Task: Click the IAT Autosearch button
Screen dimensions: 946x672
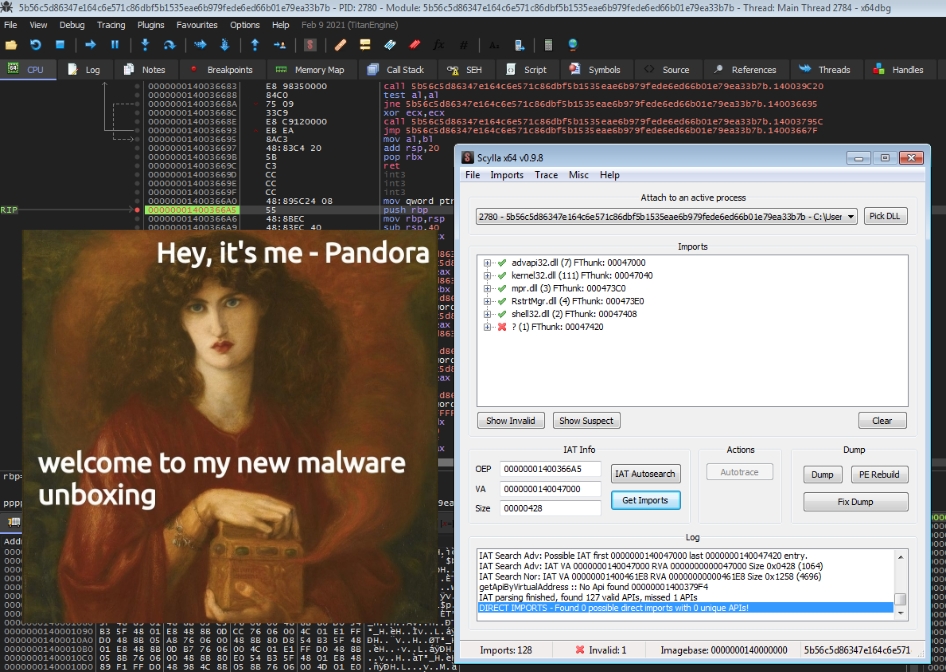Action: pyautogui.click(x=646, y=474)
